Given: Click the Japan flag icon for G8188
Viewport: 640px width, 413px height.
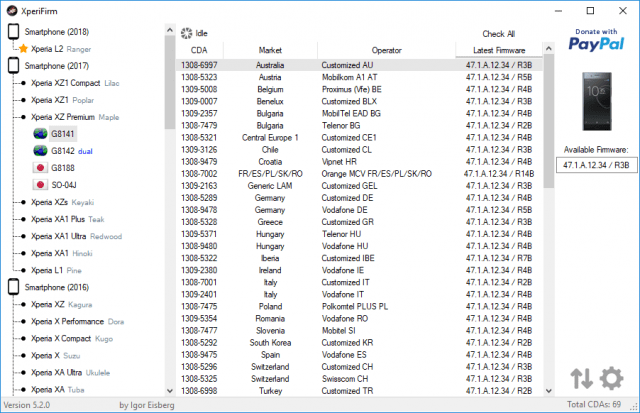Looking at the screenshot, I should [40, 168].
